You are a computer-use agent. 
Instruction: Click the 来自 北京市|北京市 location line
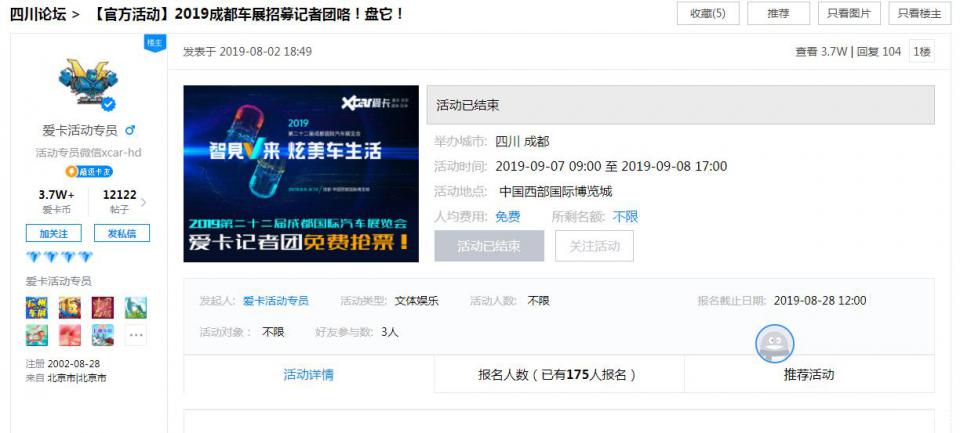pos(66,378)
